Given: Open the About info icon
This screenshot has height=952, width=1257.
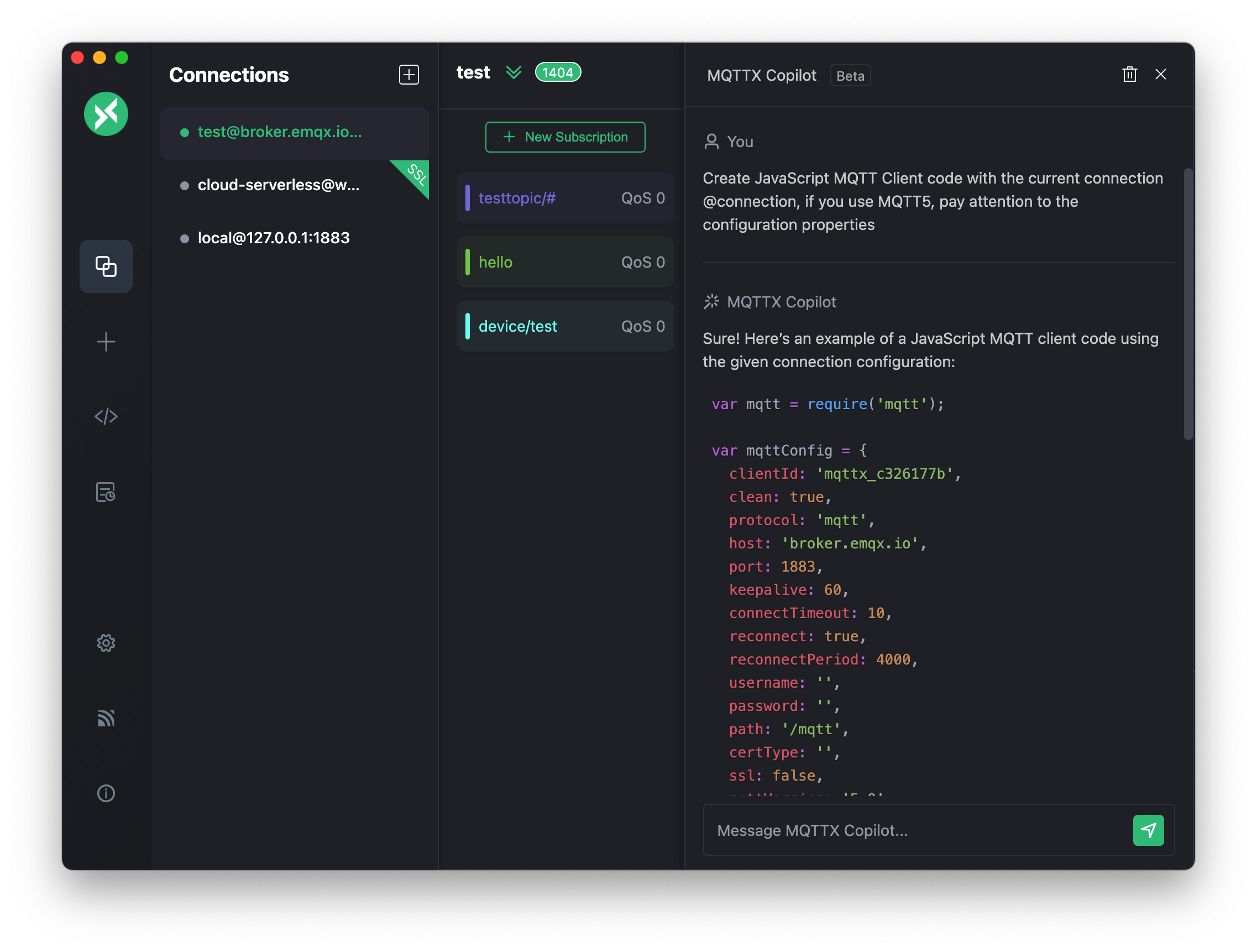Looking at the screenshot, I should coord(106,793).
